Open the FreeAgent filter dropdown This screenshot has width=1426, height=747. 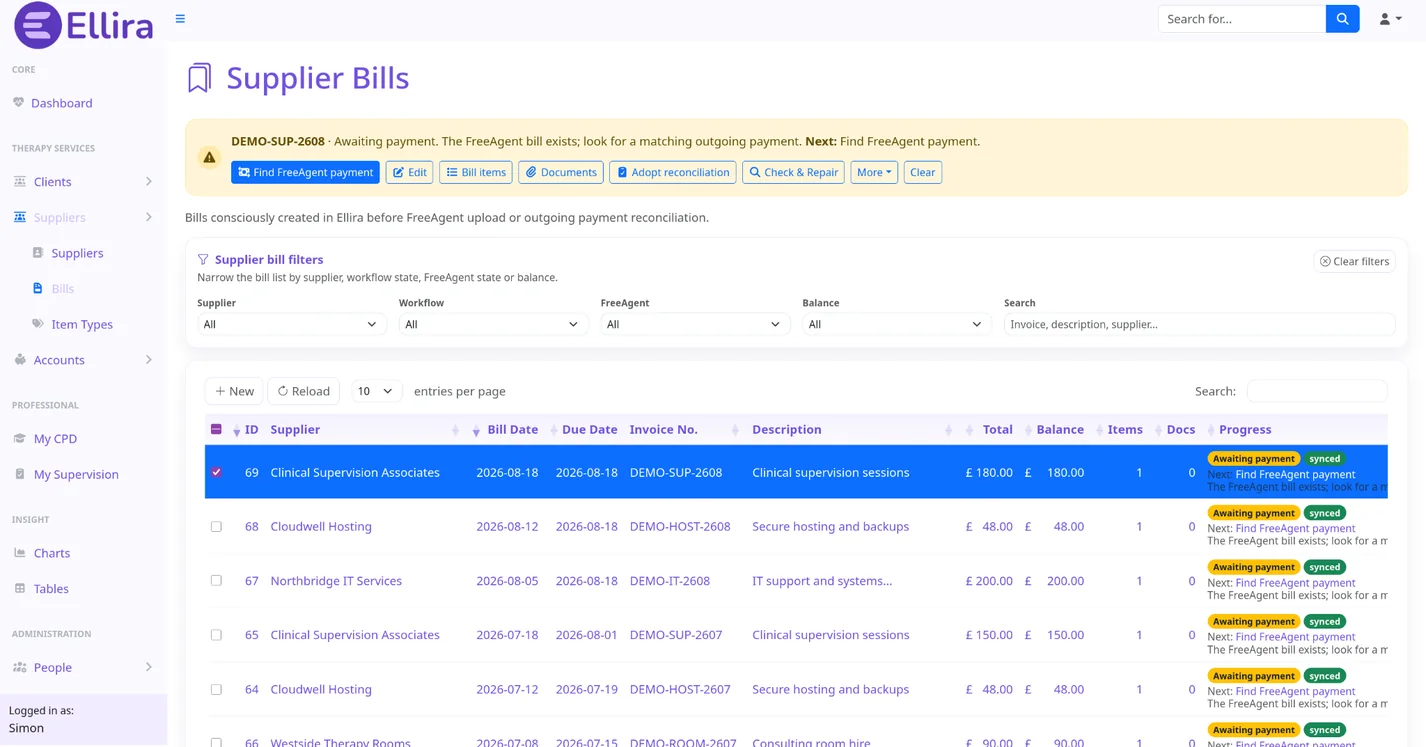(x=693, y=324)
